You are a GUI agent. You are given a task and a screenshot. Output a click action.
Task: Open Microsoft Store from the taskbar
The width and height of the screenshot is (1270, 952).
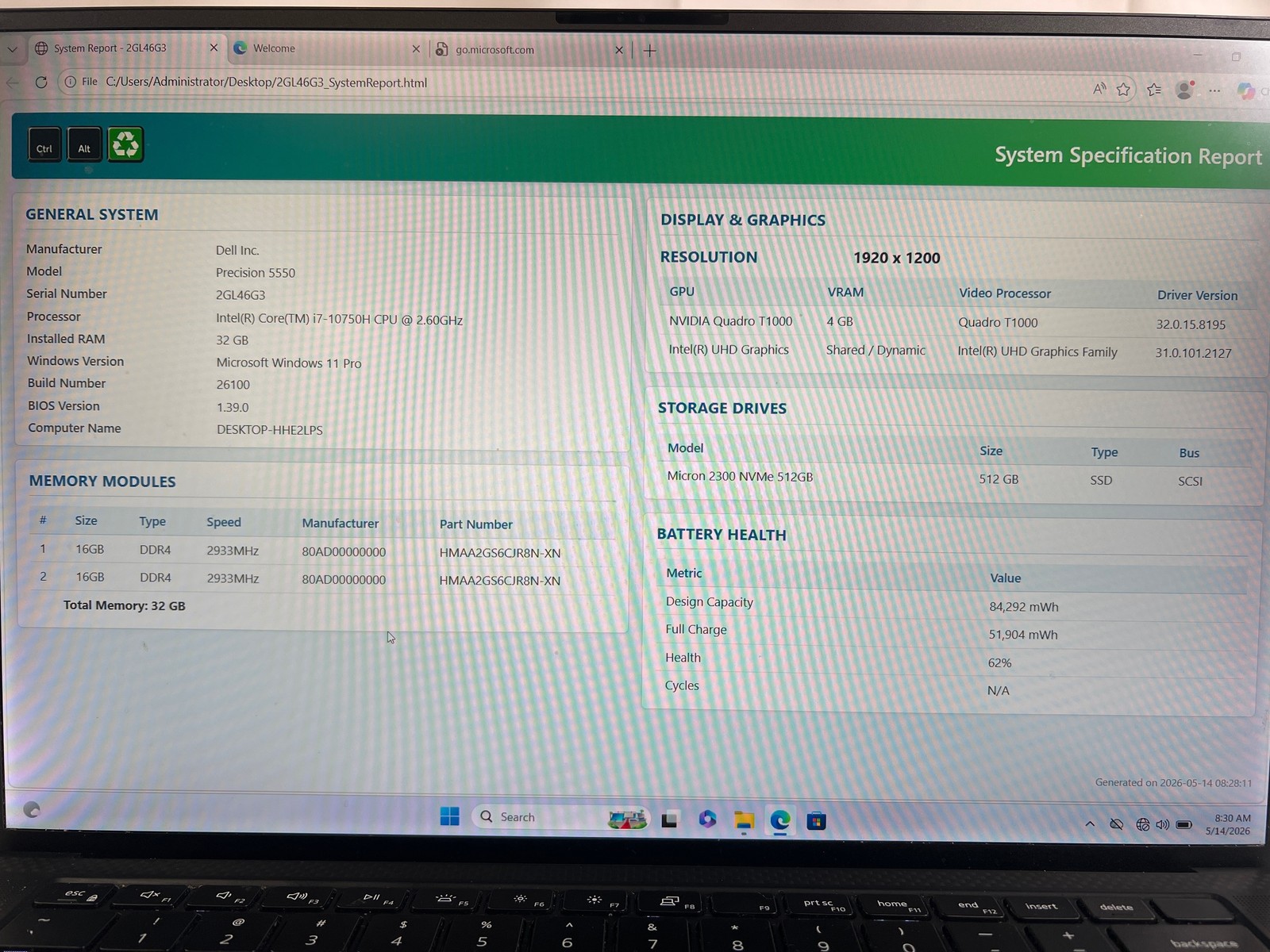pos(816,821)
